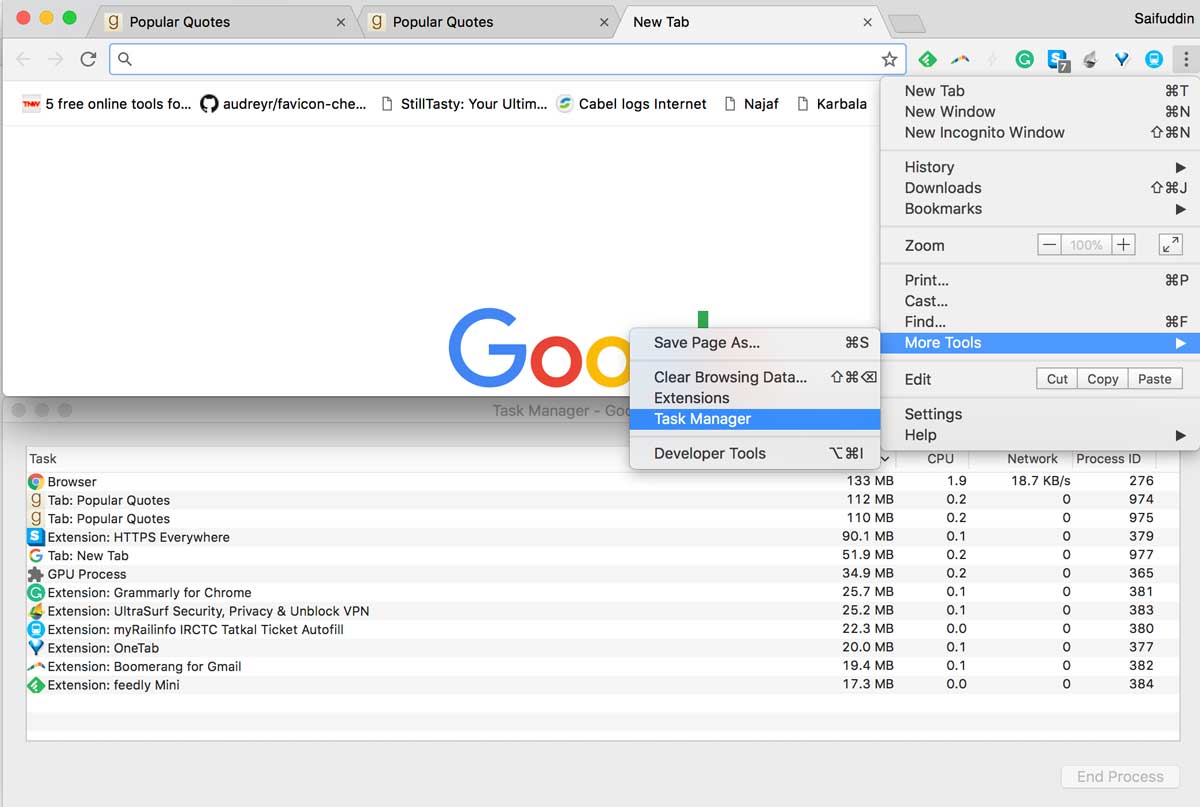Choose Find... in the menu
Image resolution: width=1200 pixels, height=807 pixels.
[x=1039, y=322]
